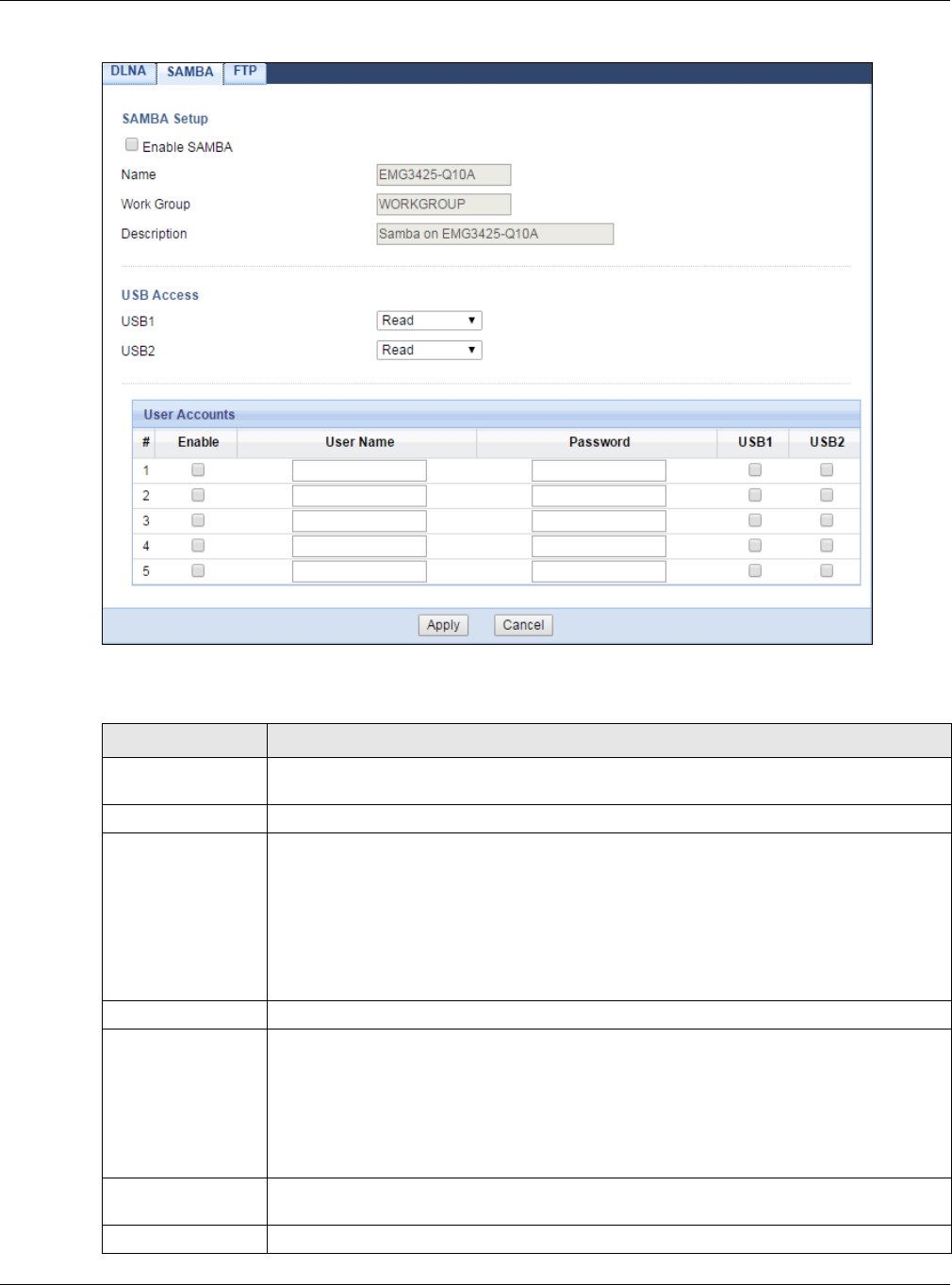
Task: Check USB1 access for user account 3
Action: [755, 520]
